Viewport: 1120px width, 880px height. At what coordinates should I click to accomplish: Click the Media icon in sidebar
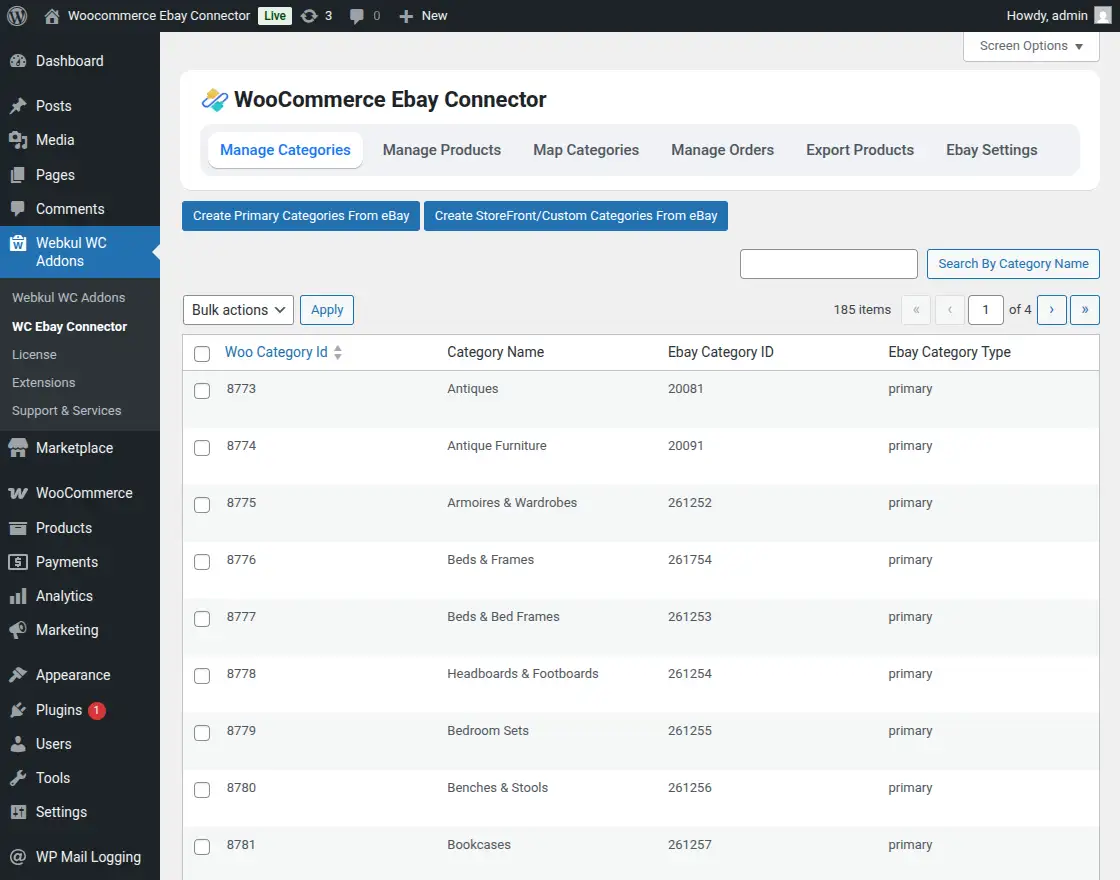(x=18, y=140)
